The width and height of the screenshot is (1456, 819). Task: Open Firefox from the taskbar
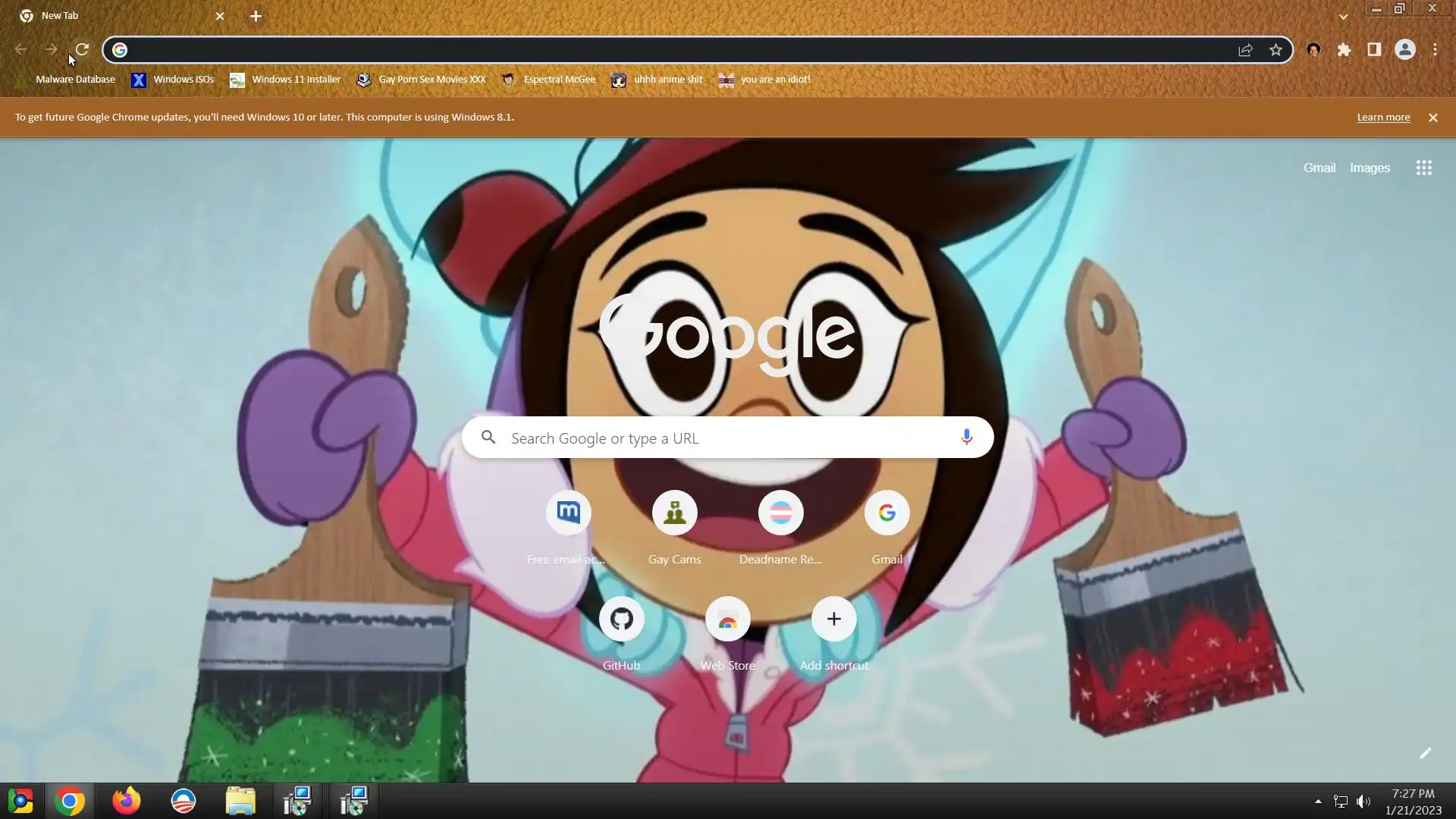(126, 801)
